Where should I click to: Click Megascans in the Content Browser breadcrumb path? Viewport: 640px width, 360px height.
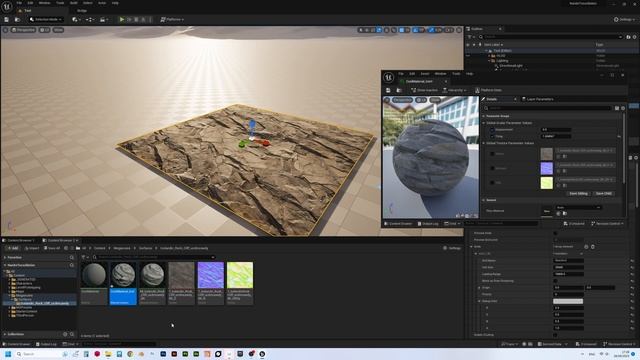(122, 248)
